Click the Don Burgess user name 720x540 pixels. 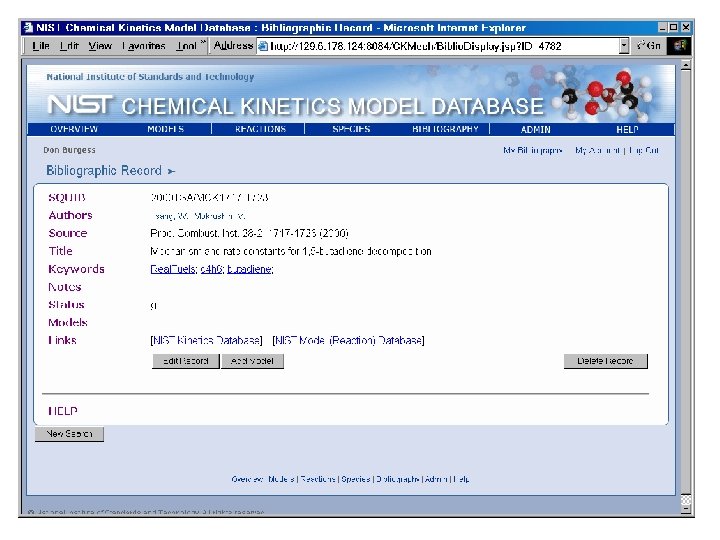click(69, 150)
